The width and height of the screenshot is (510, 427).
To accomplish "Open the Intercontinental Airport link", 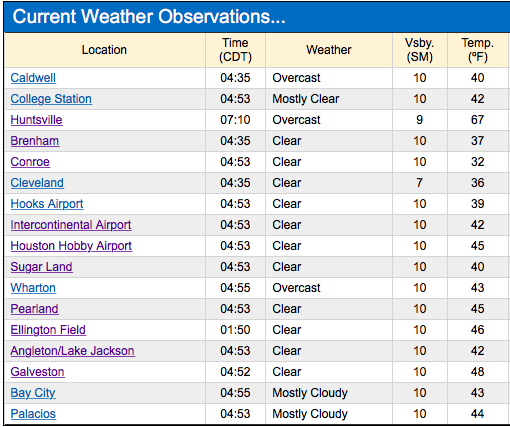I will (71, 225).
